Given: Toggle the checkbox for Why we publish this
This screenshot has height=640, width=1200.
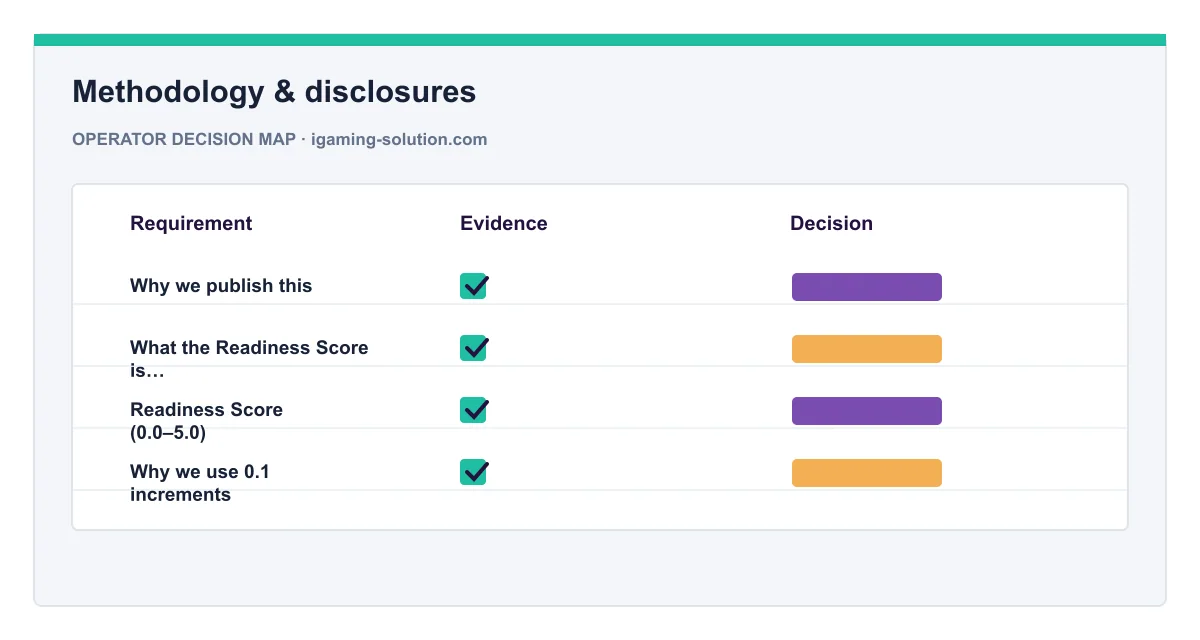Looking at the screenshot, I should 473,286.
